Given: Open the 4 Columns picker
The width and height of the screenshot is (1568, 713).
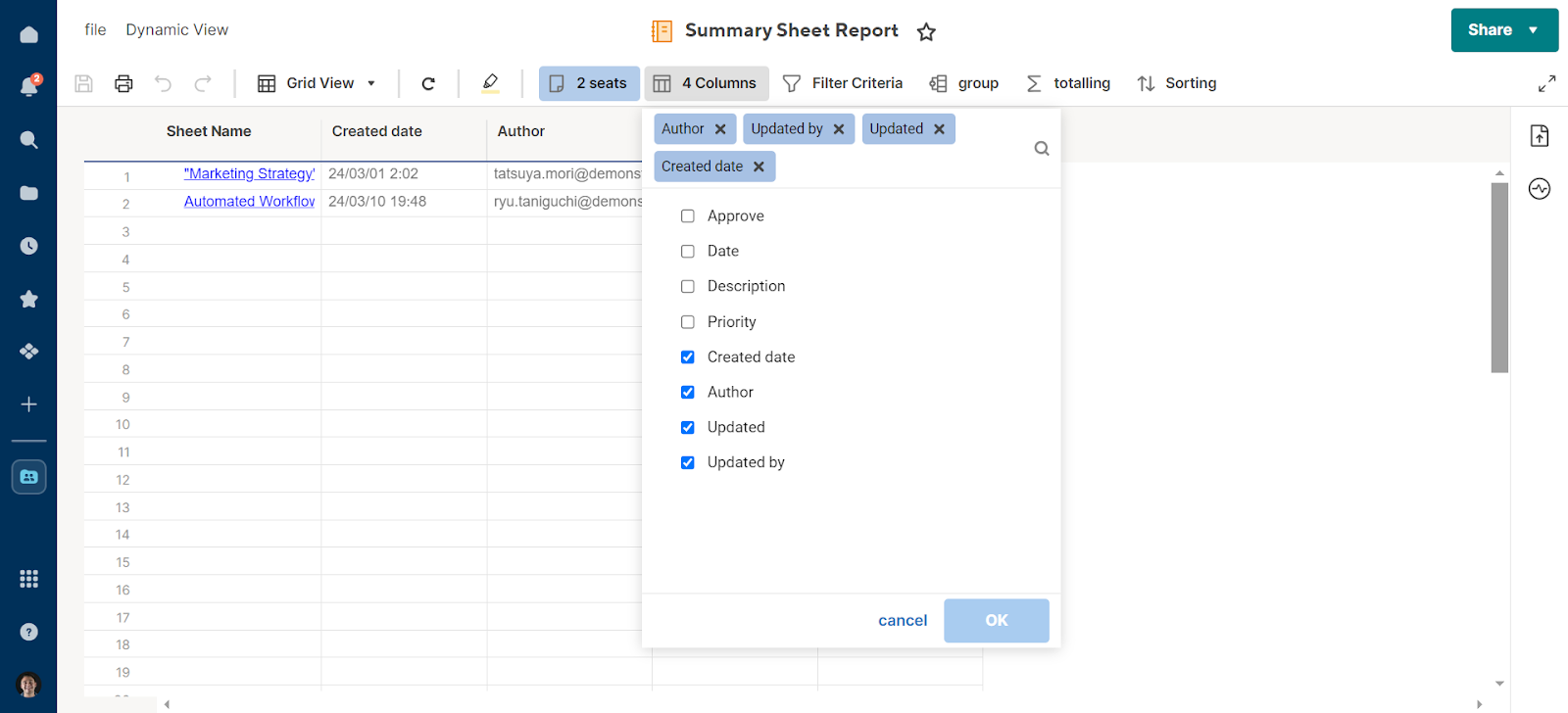Looking at the screenshot, I should (707, 83).
